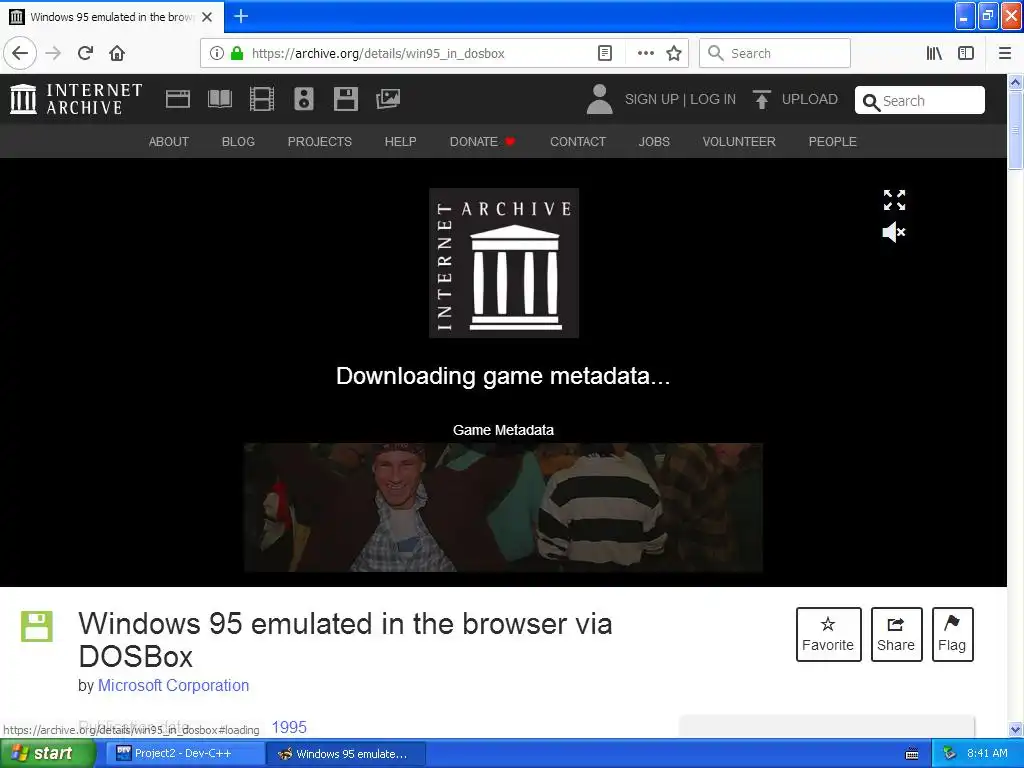Click the keyboard tray icon
This screenshot has width=1024, height=768.
pyautogui.click(x=912, y=754)
